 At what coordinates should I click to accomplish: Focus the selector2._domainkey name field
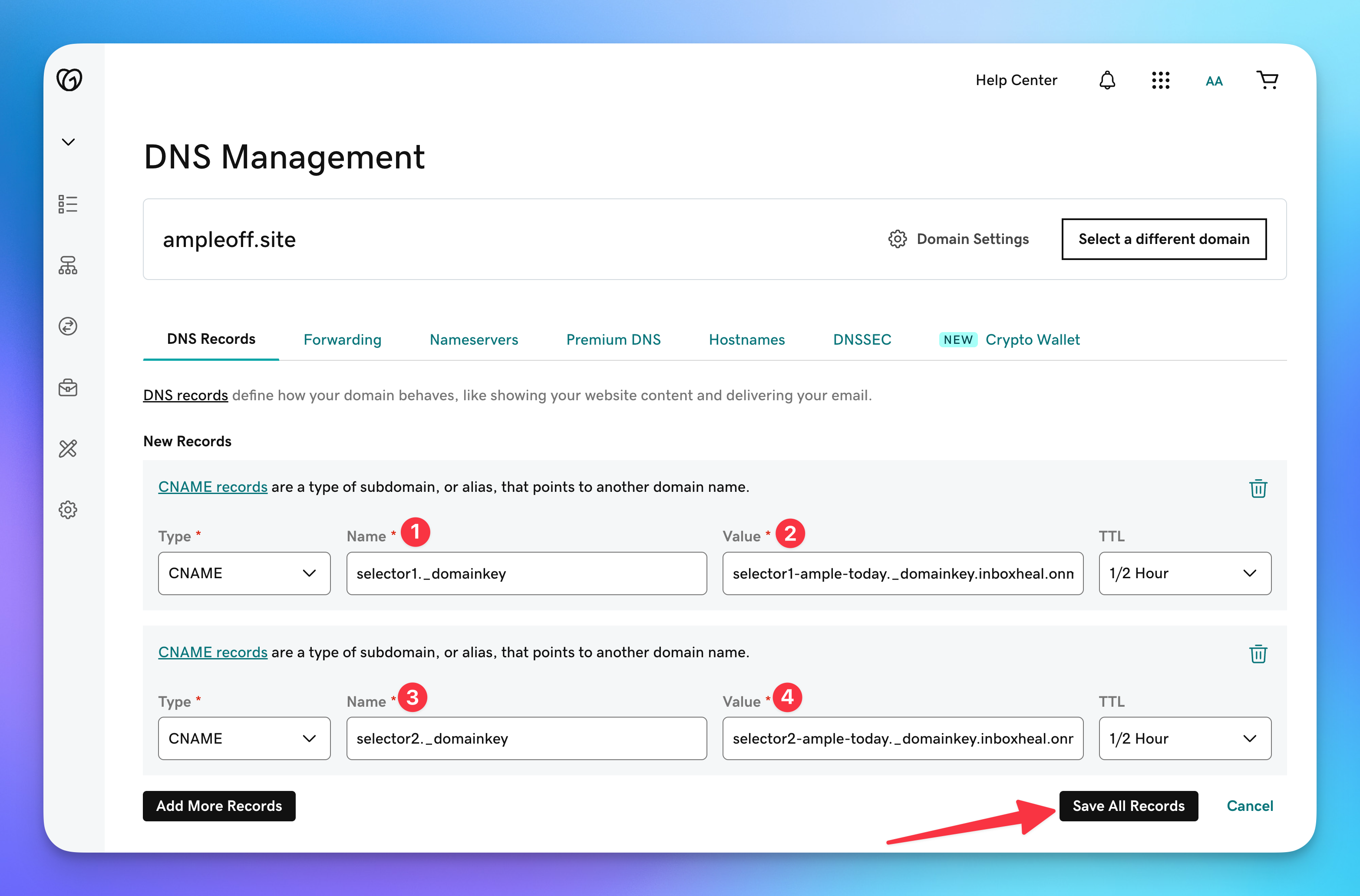coord(526,738)
